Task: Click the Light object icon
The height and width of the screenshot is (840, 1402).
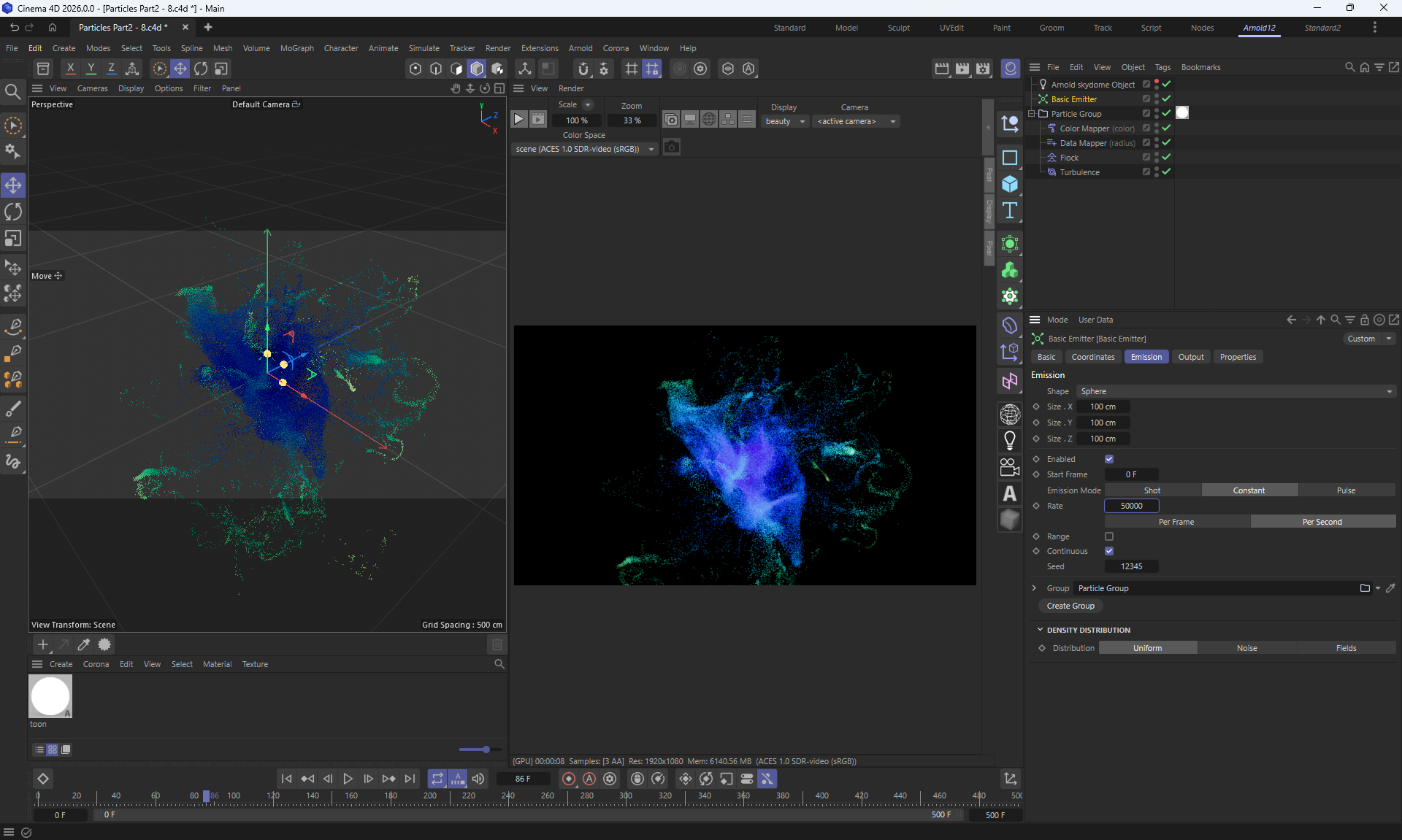Action: [x=1010, y=441]
